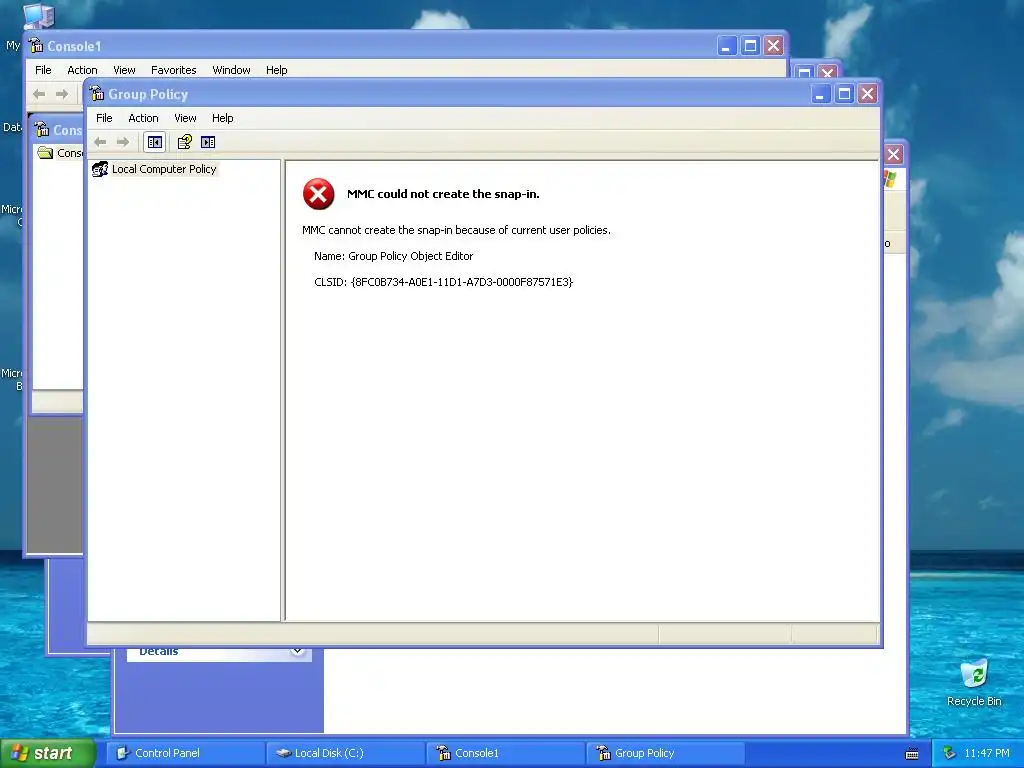Click the red error icon in snap-in message
Image resolution: width=1024 pixels, height=768 pixels.
pos(319,194)
